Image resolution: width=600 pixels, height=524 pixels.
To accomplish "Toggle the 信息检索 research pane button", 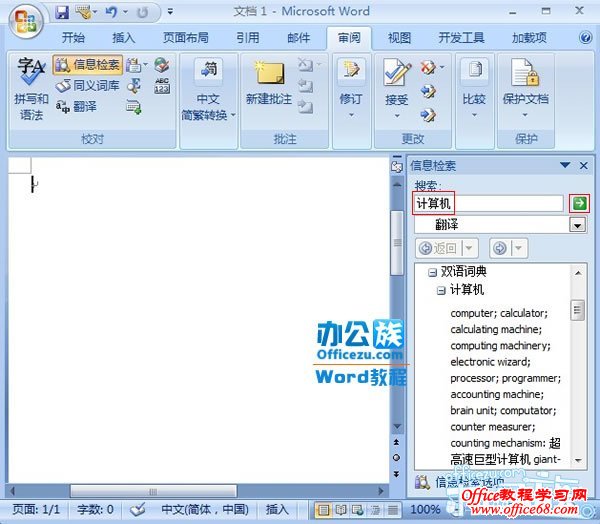I will pos(88,64).
